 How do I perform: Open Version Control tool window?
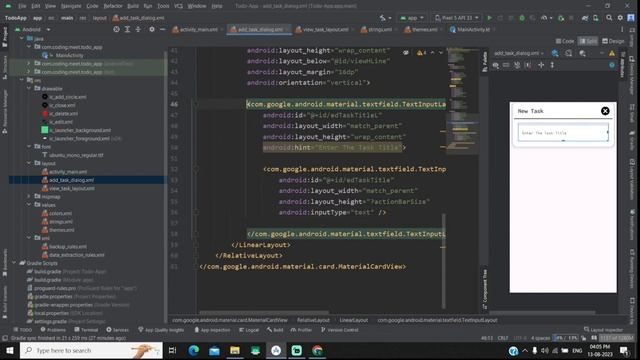[x=340, y=329]
